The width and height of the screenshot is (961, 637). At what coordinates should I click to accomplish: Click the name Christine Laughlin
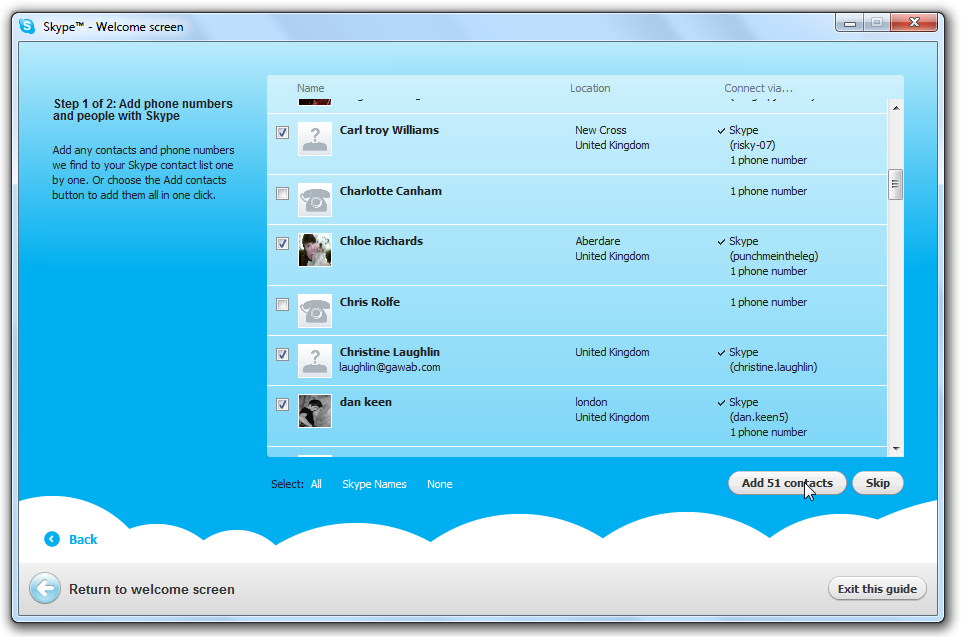390,352
